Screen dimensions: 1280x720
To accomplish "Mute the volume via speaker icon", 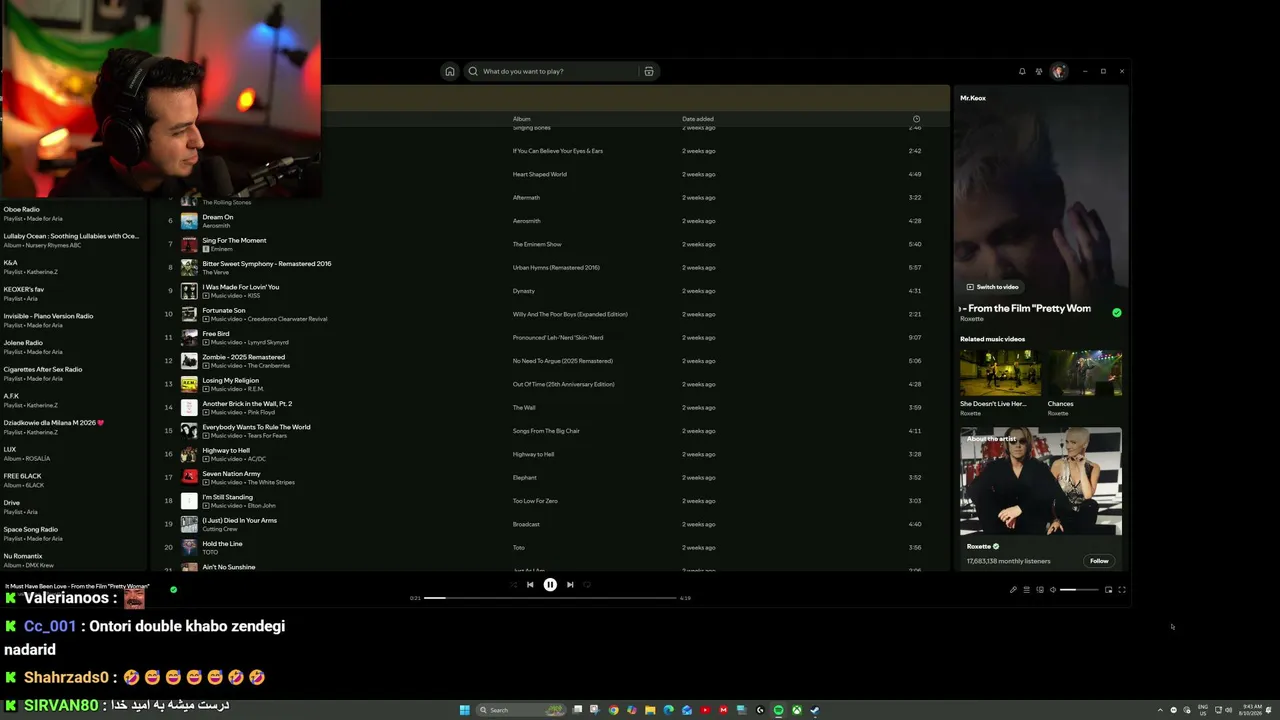I will click(1053, 590).
